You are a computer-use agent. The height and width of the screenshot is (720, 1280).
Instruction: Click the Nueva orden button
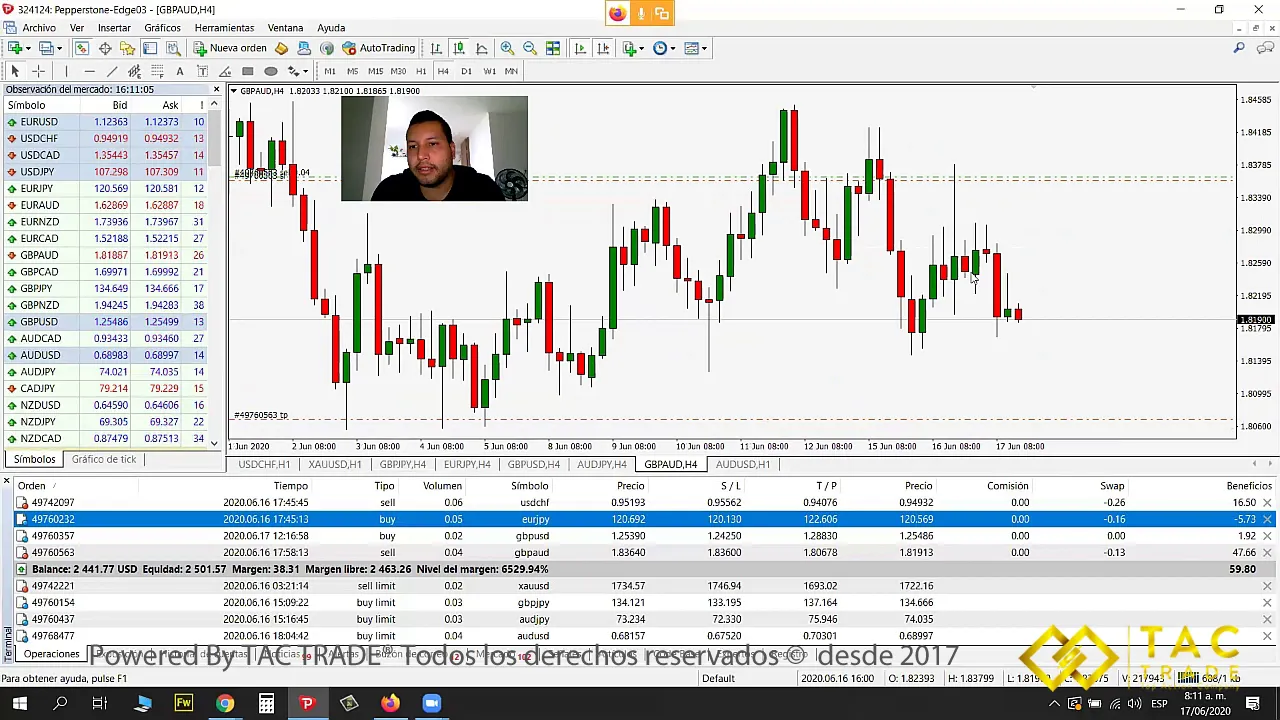[x=231, y=48]
